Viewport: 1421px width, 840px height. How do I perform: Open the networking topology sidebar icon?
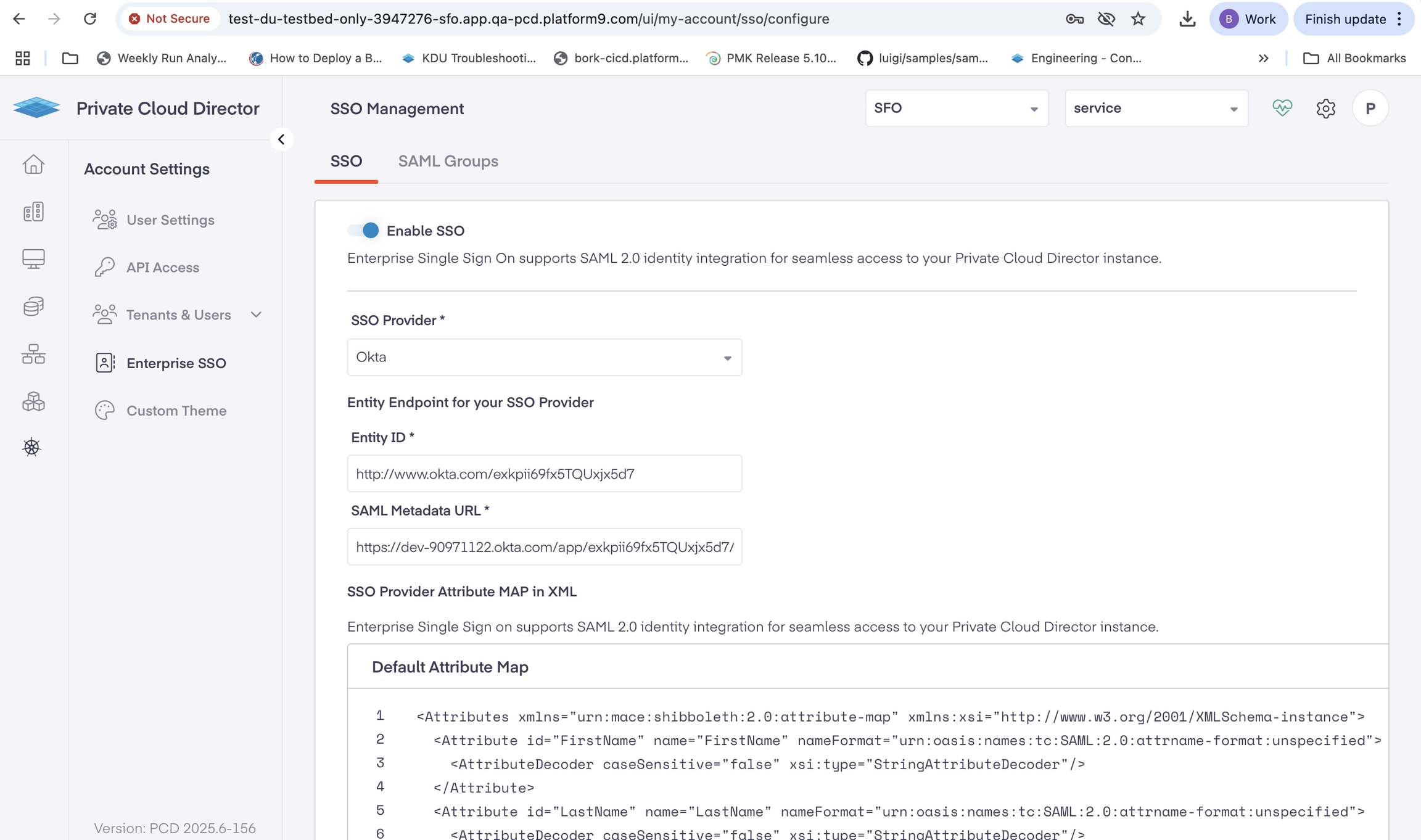(33, 354)
